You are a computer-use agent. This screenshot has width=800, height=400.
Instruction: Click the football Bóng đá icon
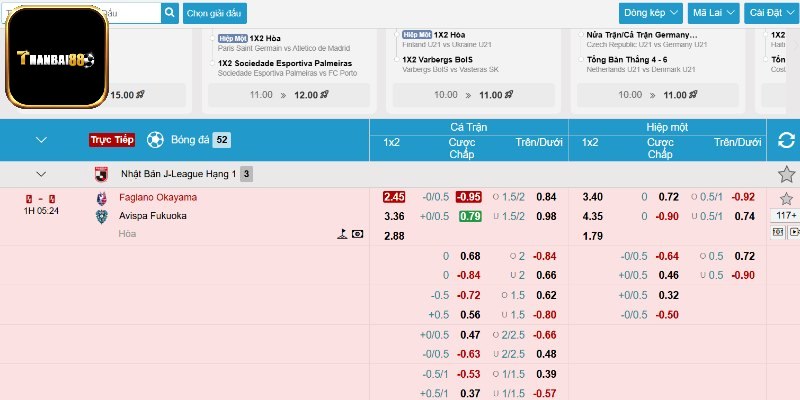tap(155, 140)
